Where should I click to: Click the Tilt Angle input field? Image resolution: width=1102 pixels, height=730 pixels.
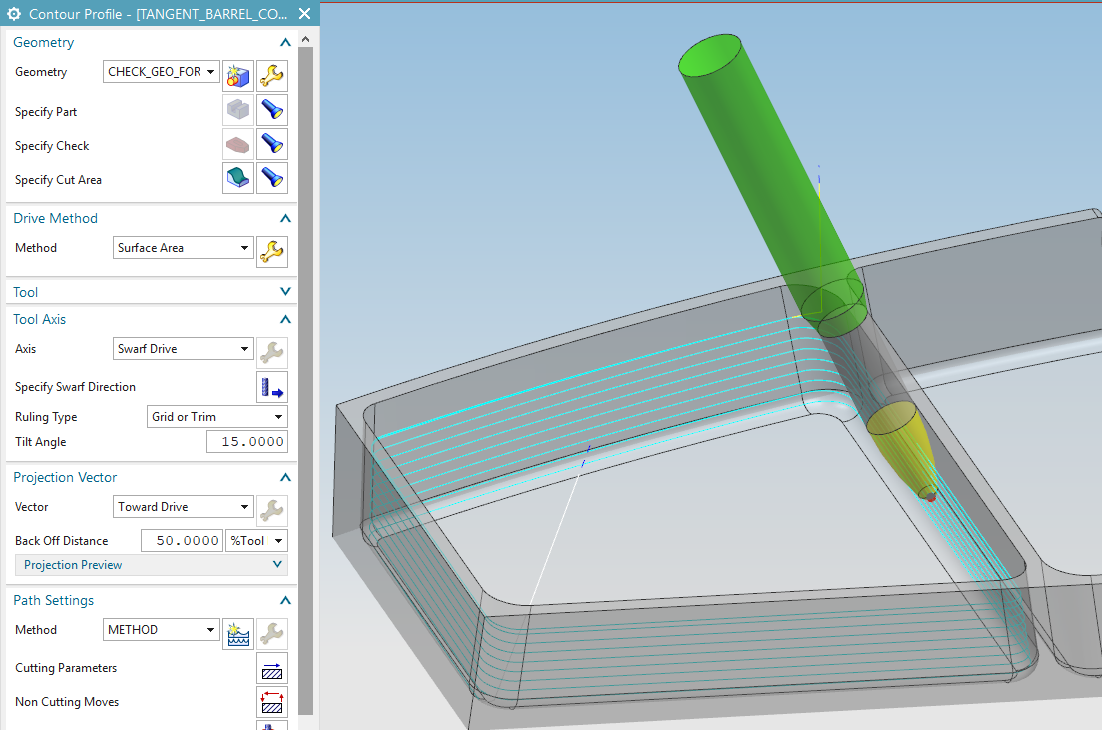pos(246,441)
